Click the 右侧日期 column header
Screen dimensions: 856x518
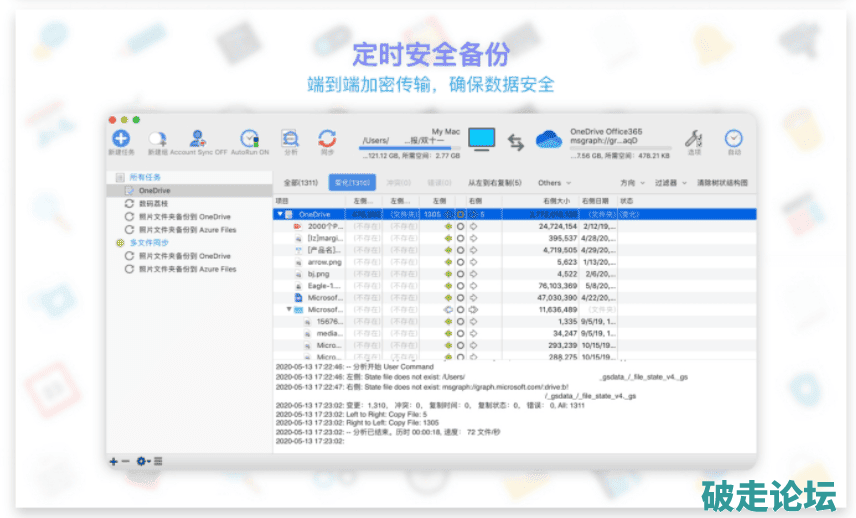597,201
